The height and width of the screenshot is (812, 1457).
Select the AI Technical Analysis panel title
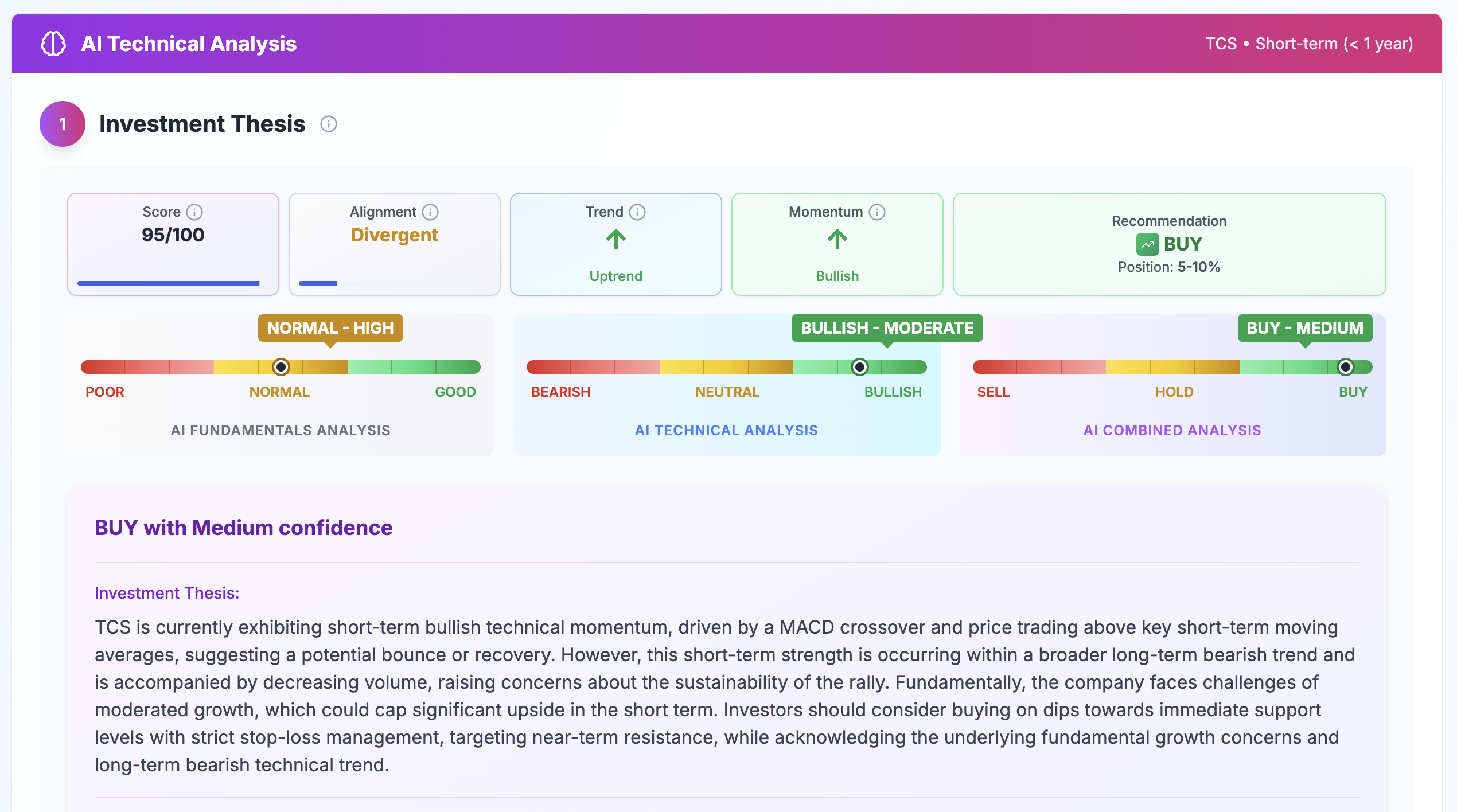726,430
